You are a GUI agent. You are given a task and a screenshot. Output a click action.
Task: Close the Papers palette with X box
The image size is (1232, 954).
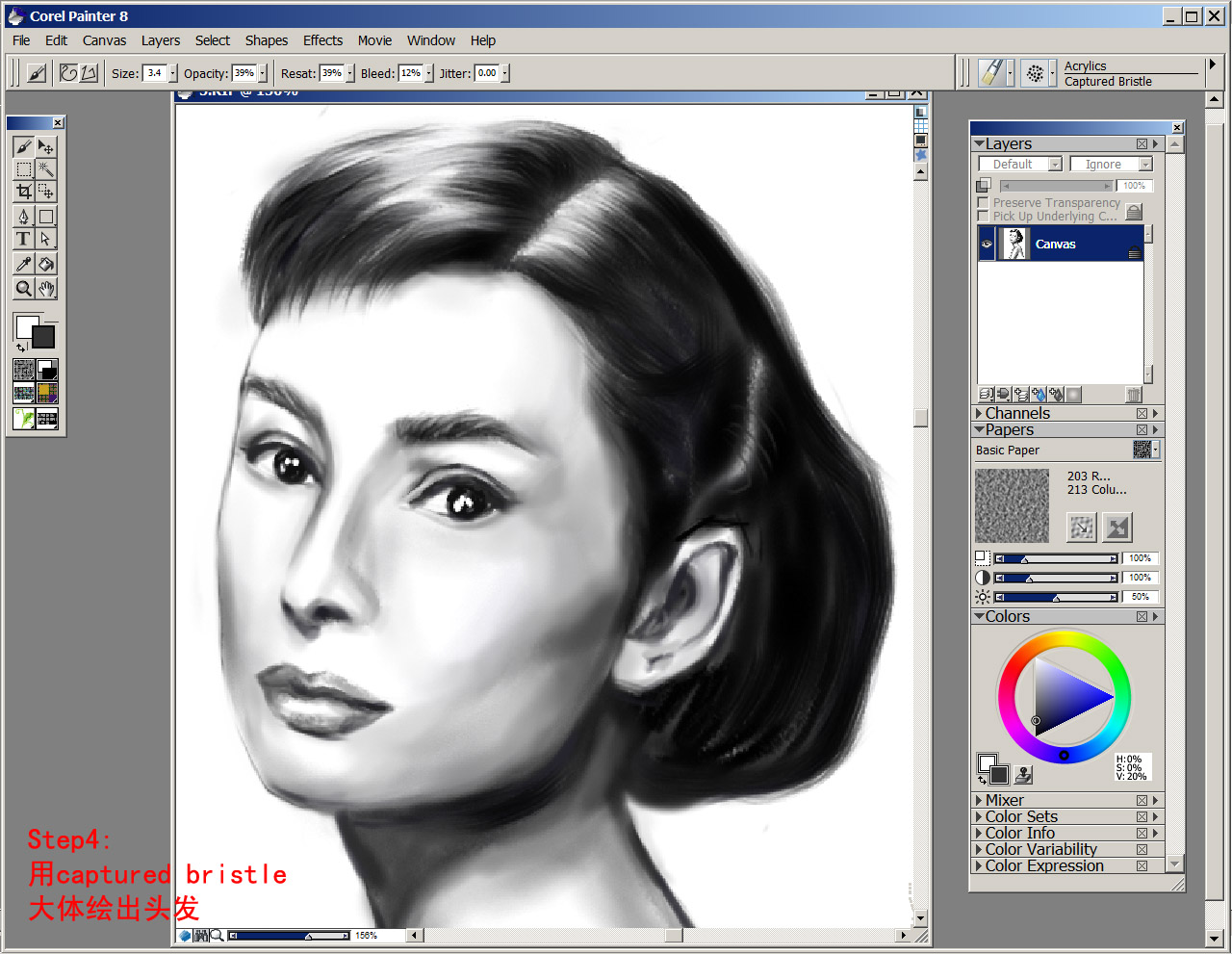(x=1142, y=429)
